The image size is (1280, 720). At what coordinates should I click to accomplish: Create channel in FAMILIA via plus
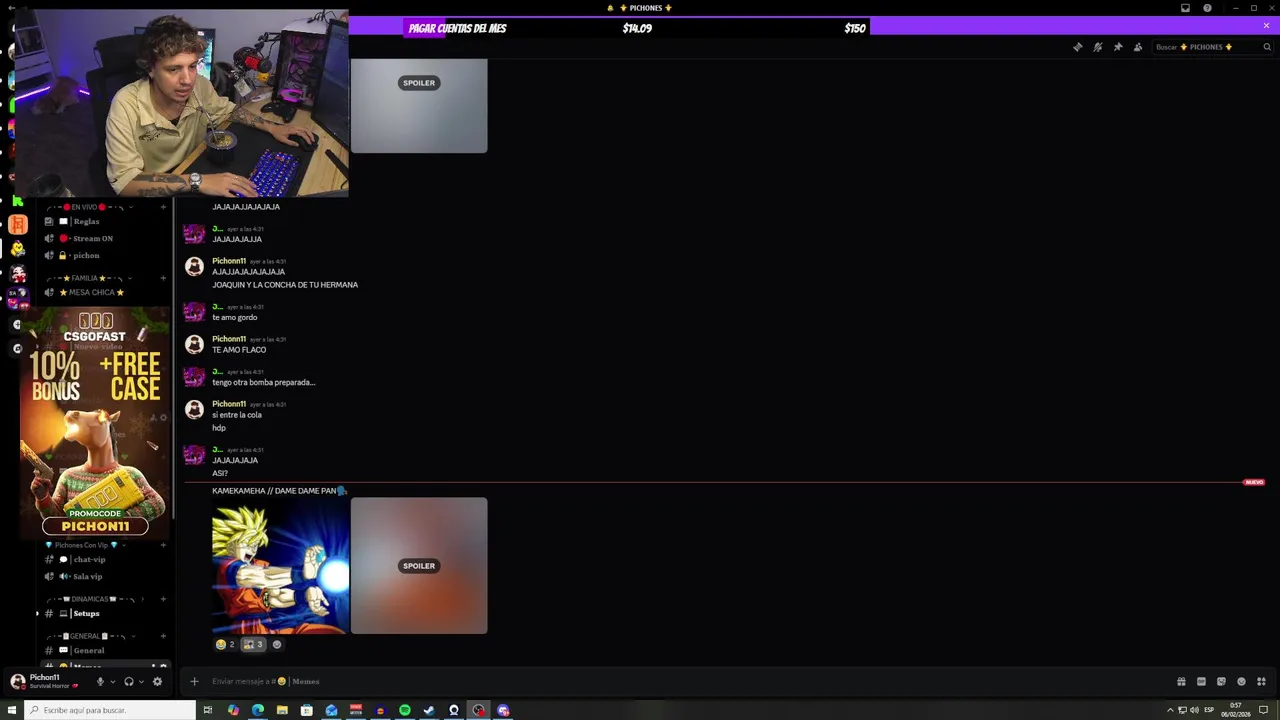(x=163, y=278)
